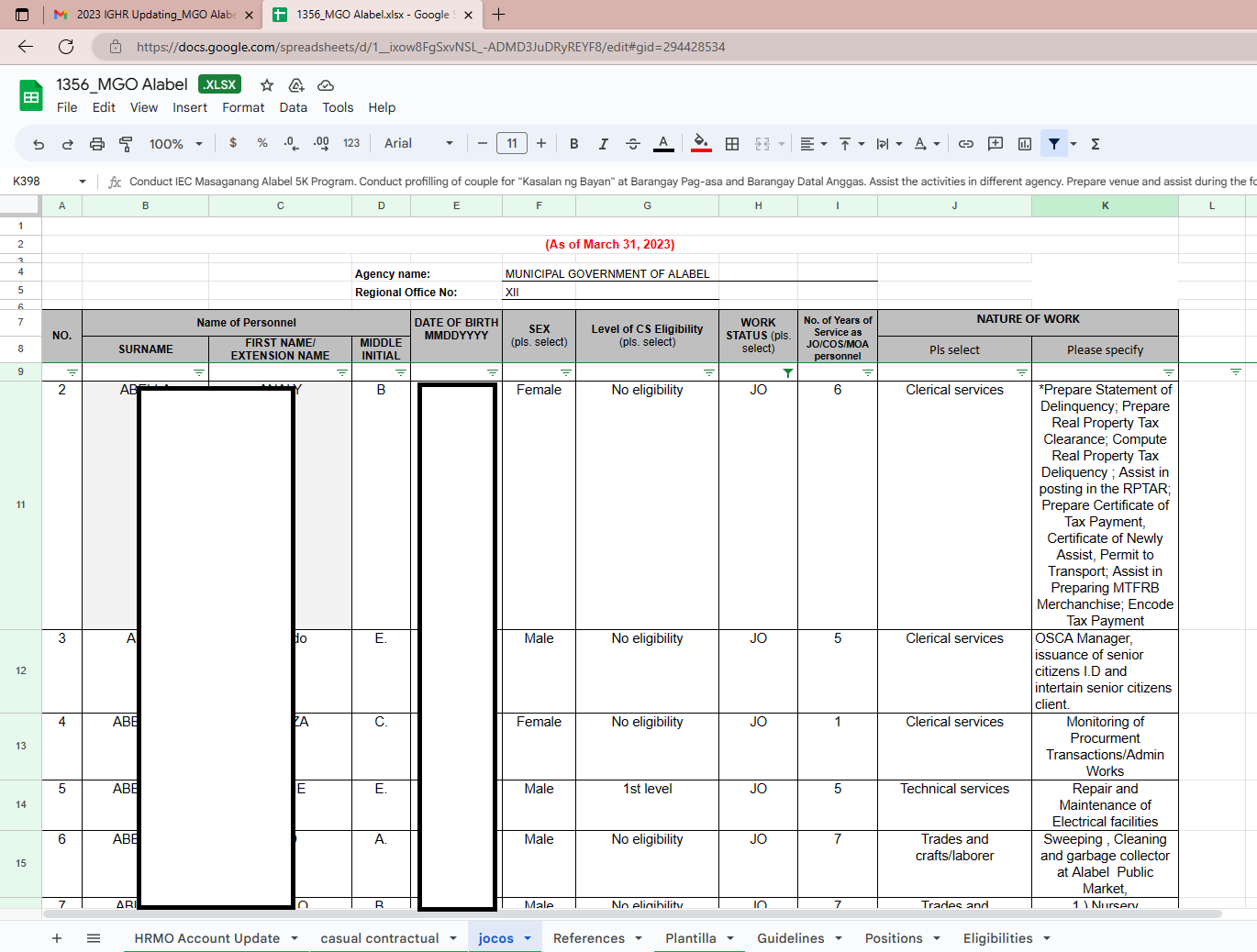This screenshot has width=1257, height=952.
Task: Select row 11 header
Action: click(x=20, y=504)
